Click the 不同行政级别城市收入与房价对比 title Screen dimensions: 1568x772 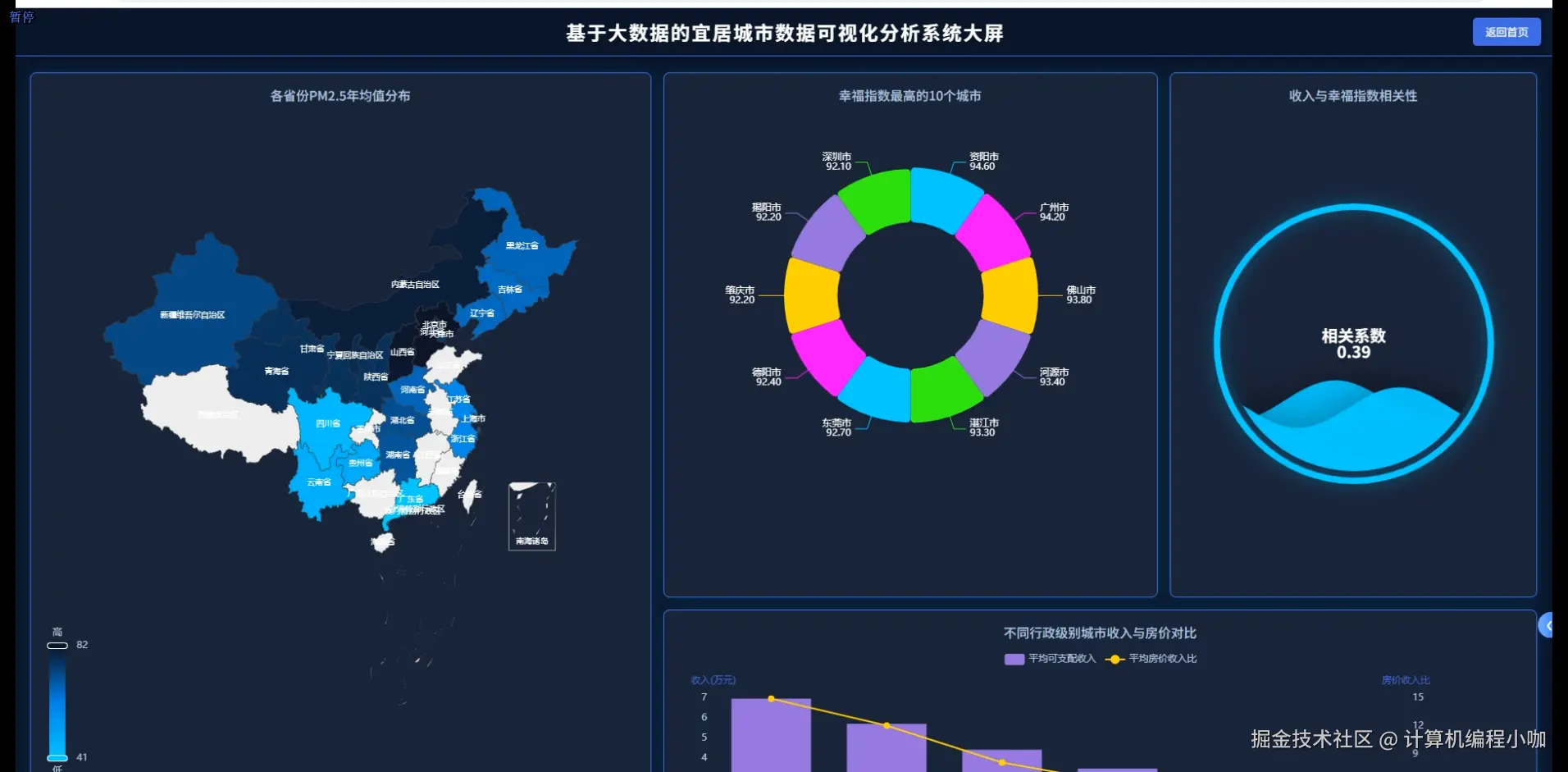(x=1100, y=633)
